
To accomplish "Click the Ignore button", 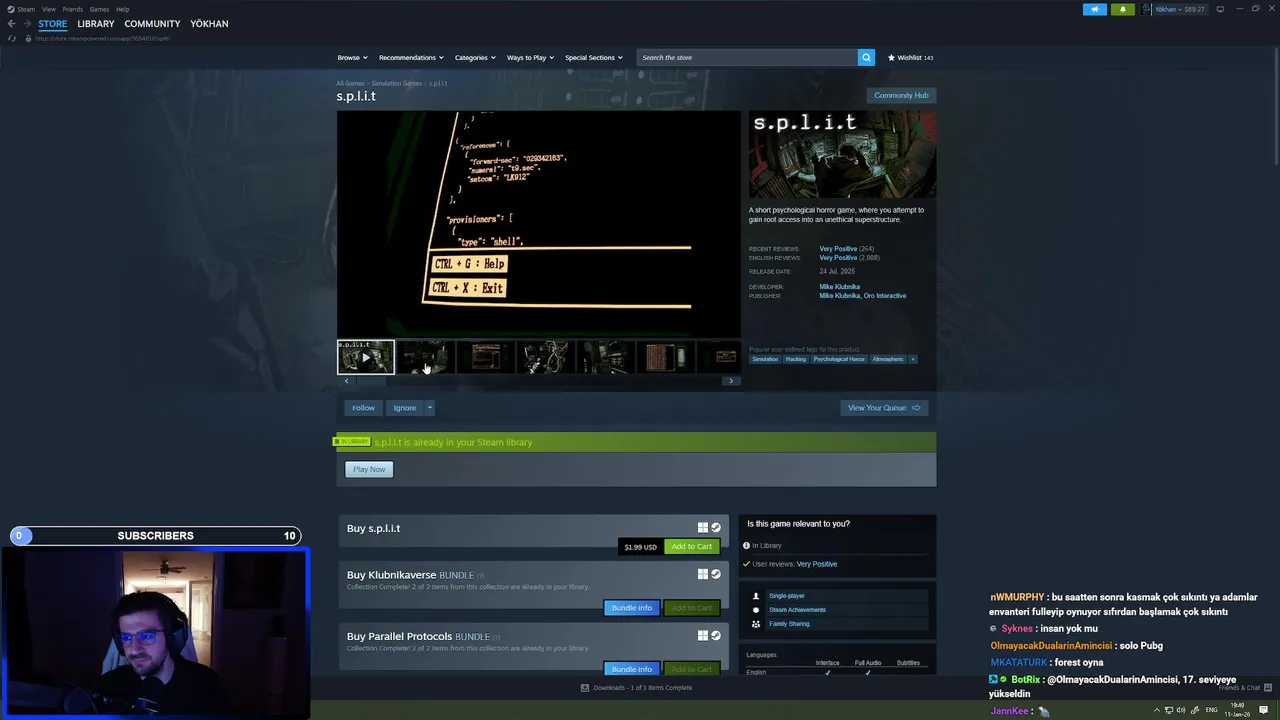I will point(404,408).
